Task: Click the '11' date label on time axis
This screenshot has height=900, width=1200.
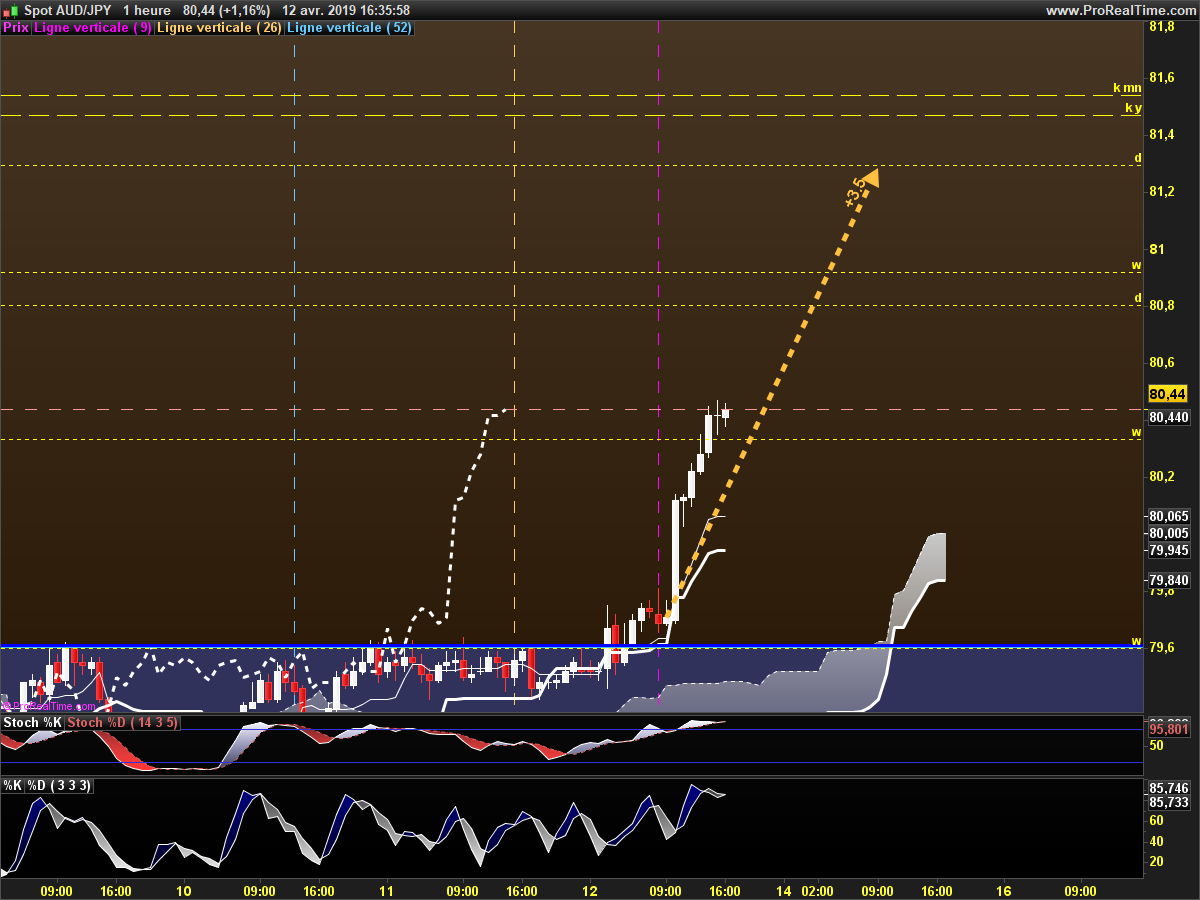Action: pos(387,890)
